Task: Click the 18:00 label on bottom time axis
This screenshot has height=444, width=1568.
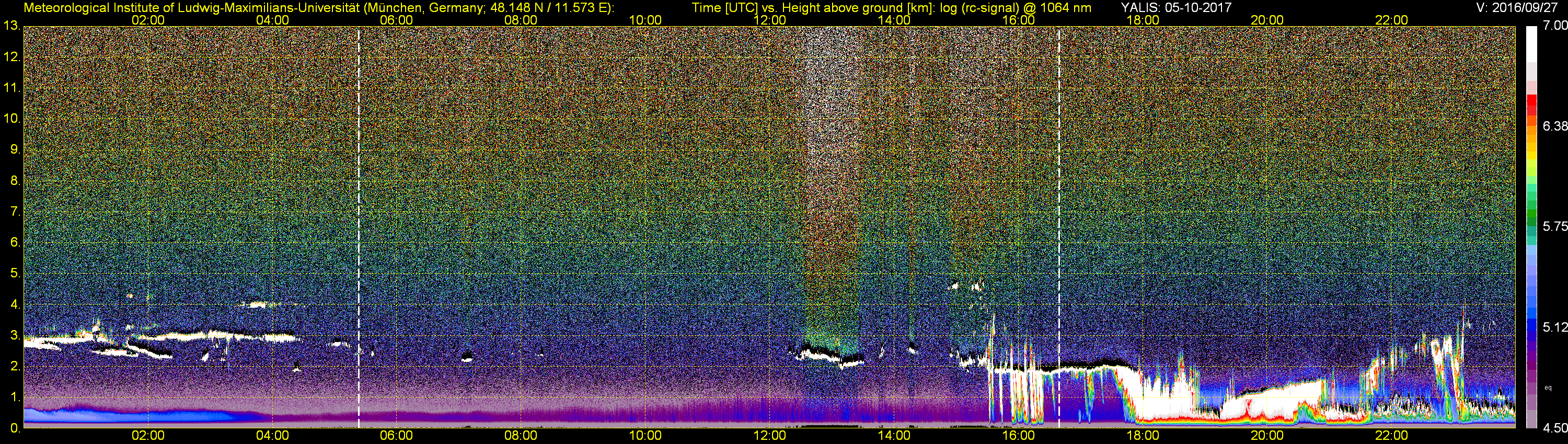Action: [1143, 436]
